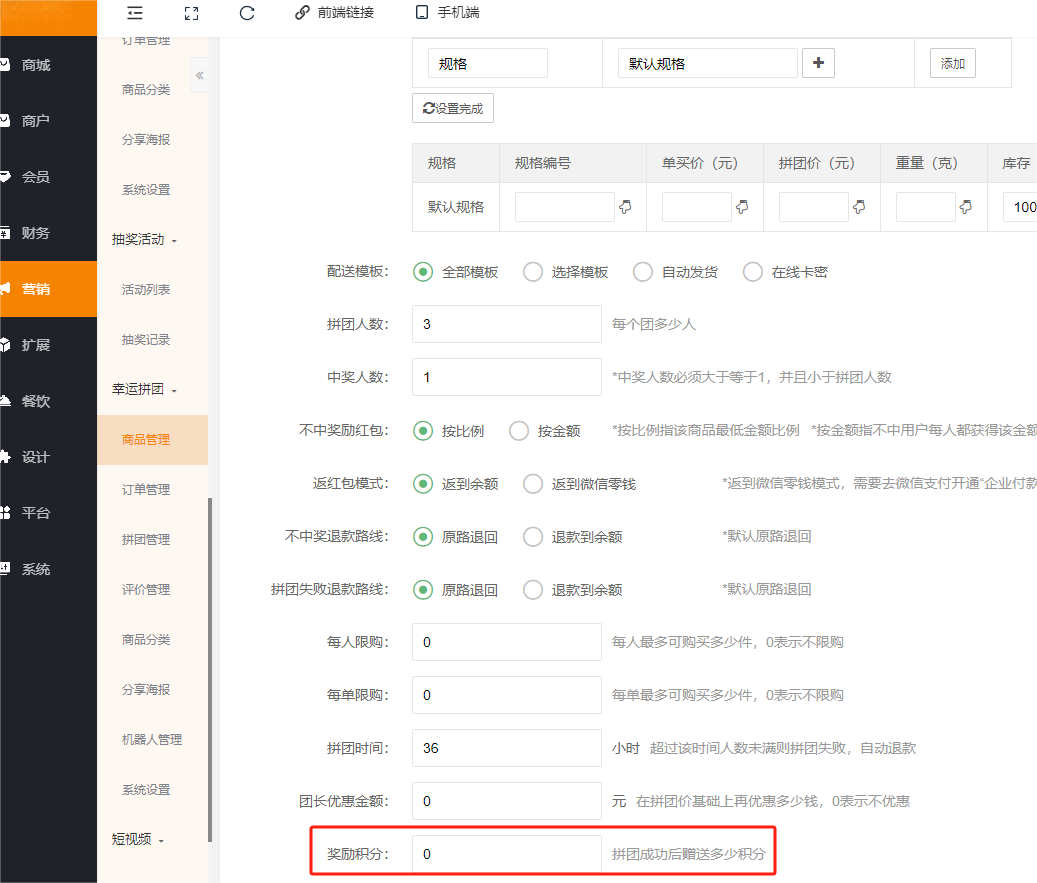1037x883 pixels.
Task: Click the plus icon beside 默认规格
Action: (819, 63)
